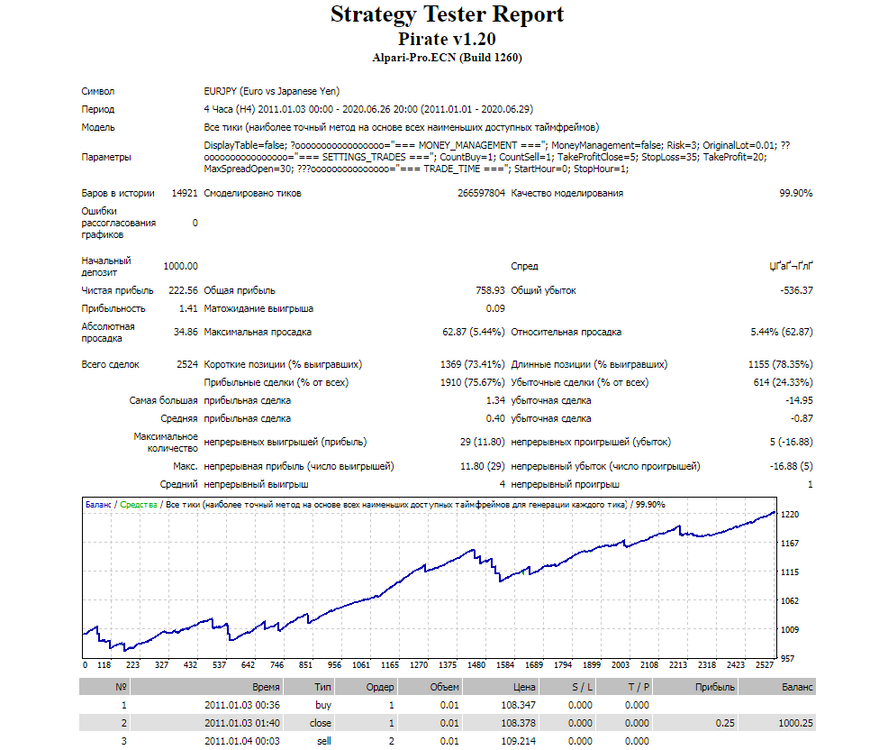The image size is (870, 750).
Task: Click consecutive wins value 29 (11.80)
Action: [x=482, y=442]
